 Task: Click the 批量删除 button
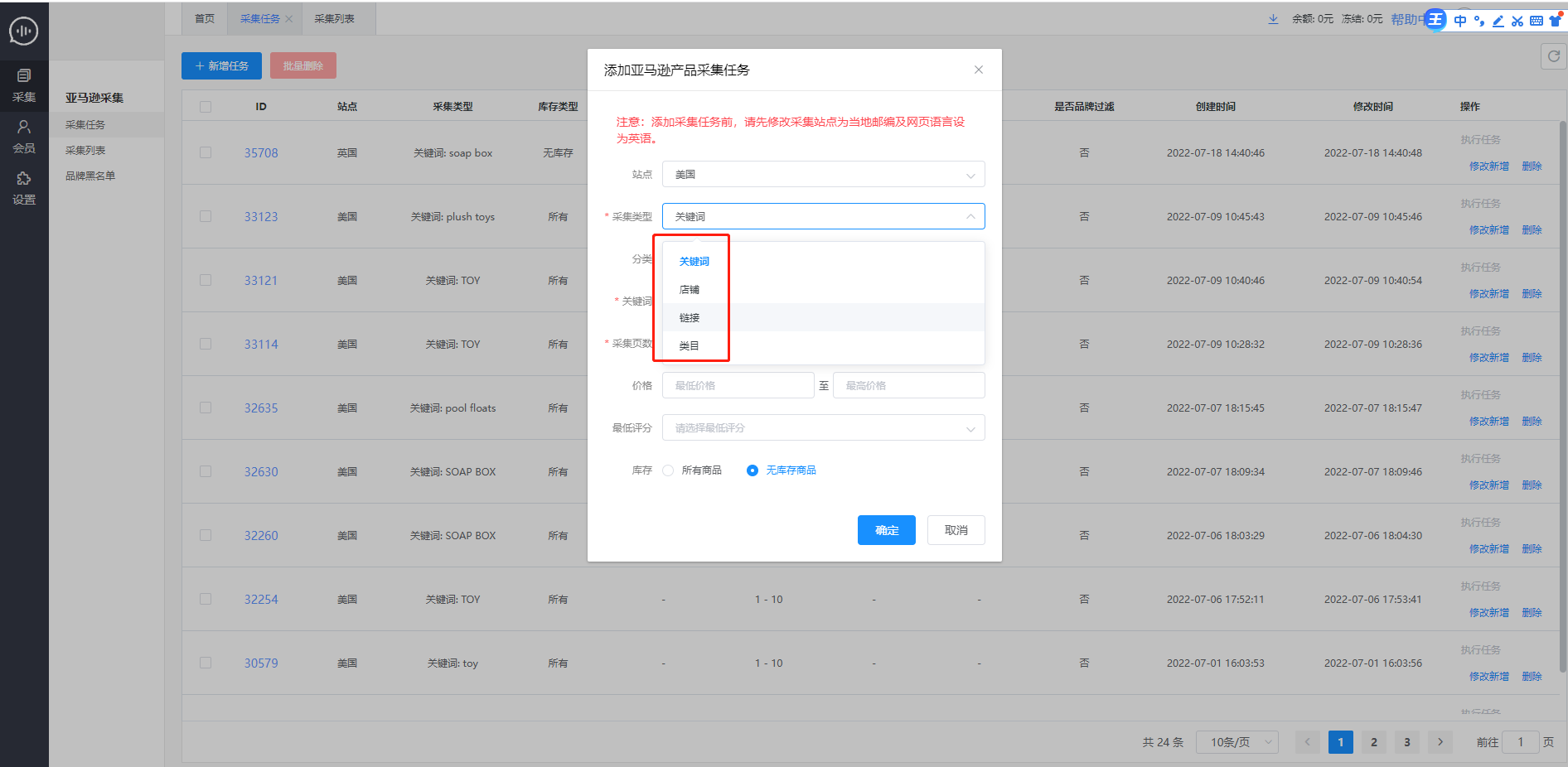[303, 65]
